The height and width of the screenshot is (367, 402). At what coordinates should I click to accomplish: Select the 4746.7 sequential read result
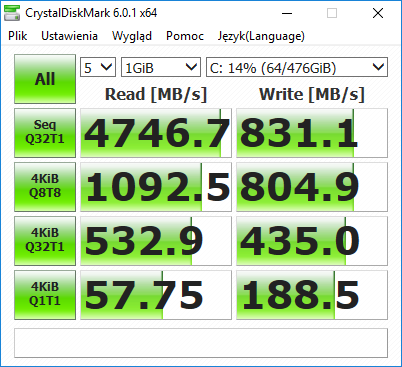click(x=156, y=133)
